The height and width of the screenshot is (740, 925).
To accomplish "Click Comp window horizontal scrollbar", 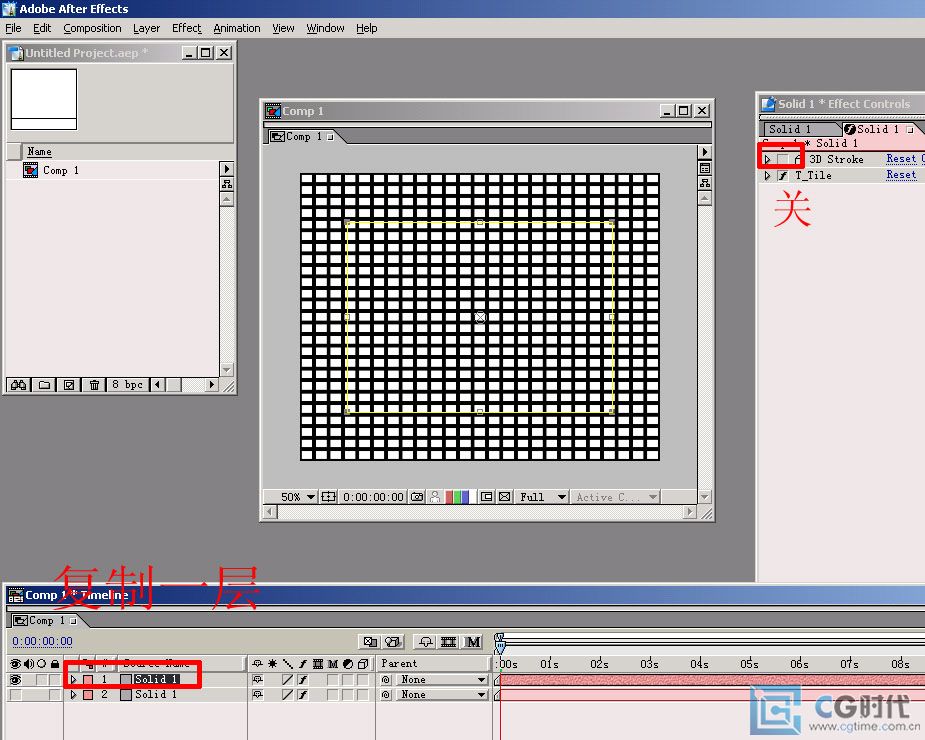I will [x=480, y=512].
